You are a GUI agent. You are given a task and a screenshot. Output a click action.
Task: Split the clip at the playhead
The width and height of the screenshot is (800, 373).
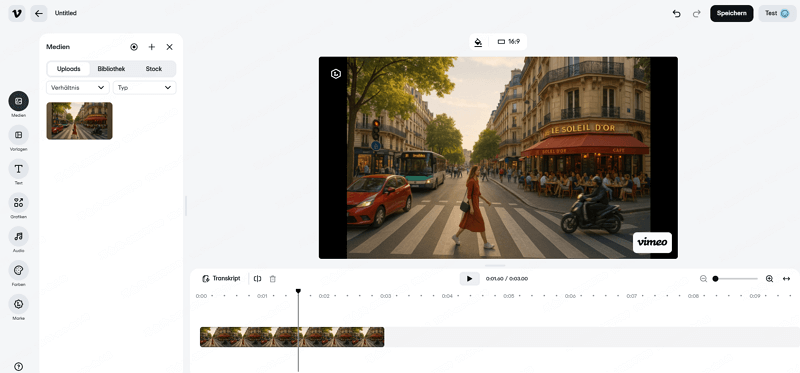pos(258,279)
